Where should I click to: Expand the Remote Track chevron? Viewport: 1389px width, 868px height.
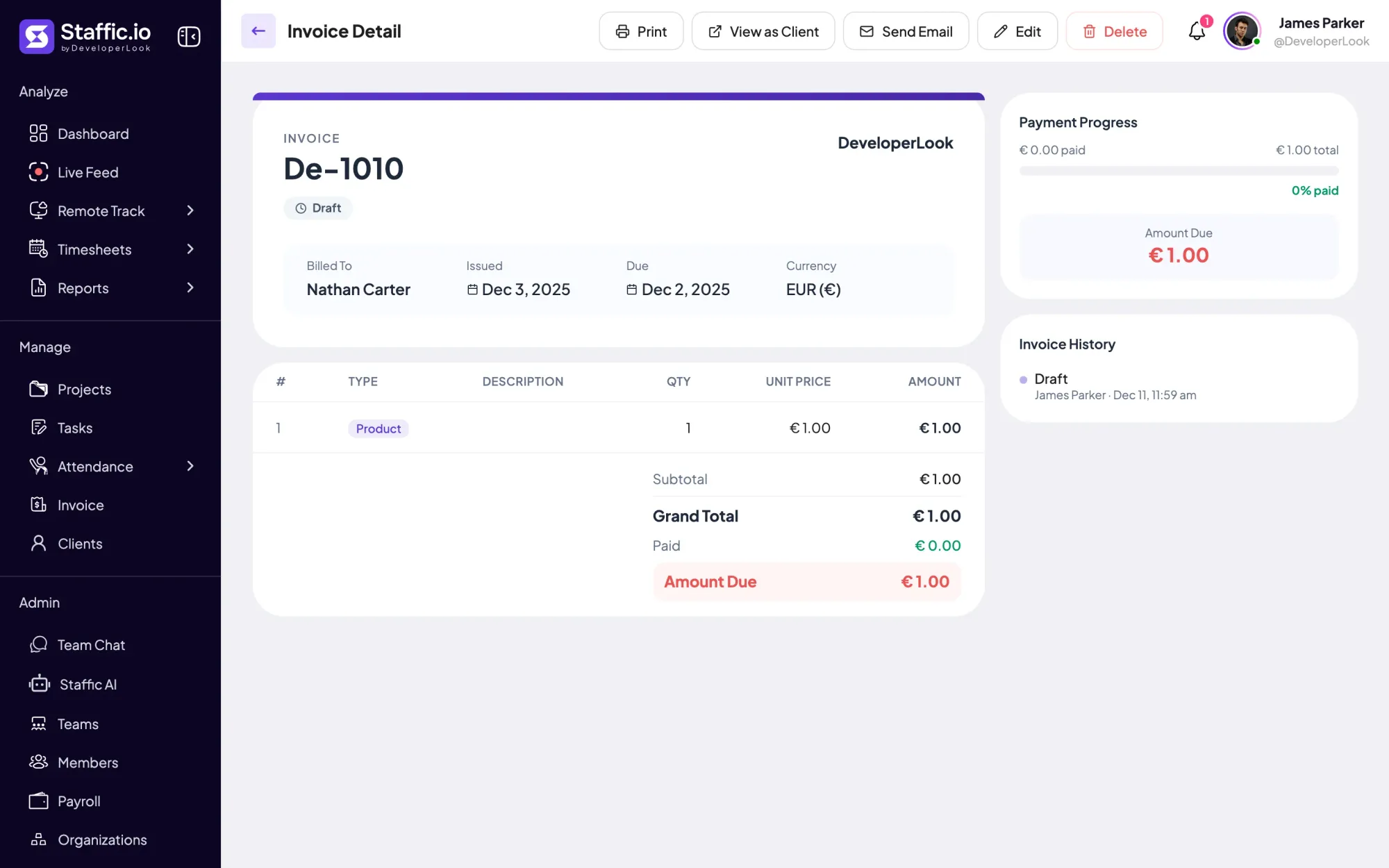[x=190, y=210]
